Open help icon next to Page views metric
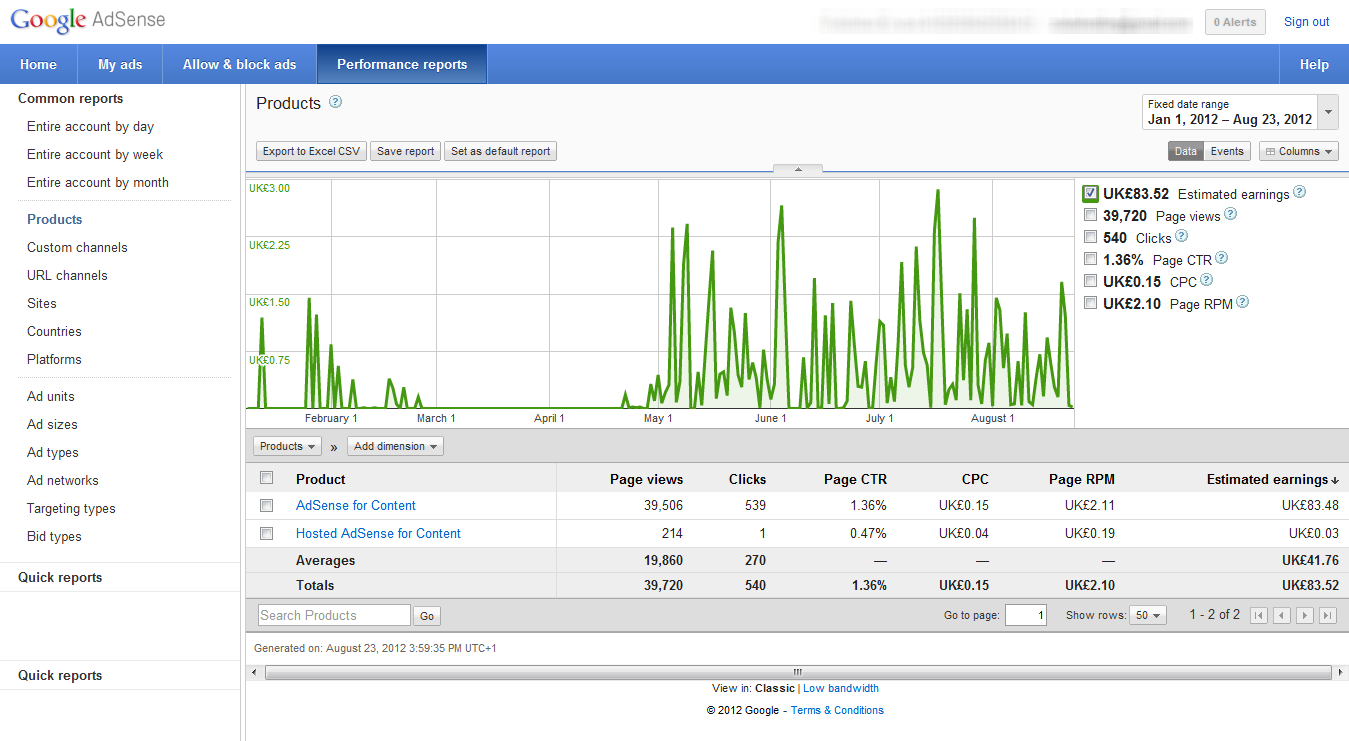The image size is (1349, 741). click(1231, 214)
